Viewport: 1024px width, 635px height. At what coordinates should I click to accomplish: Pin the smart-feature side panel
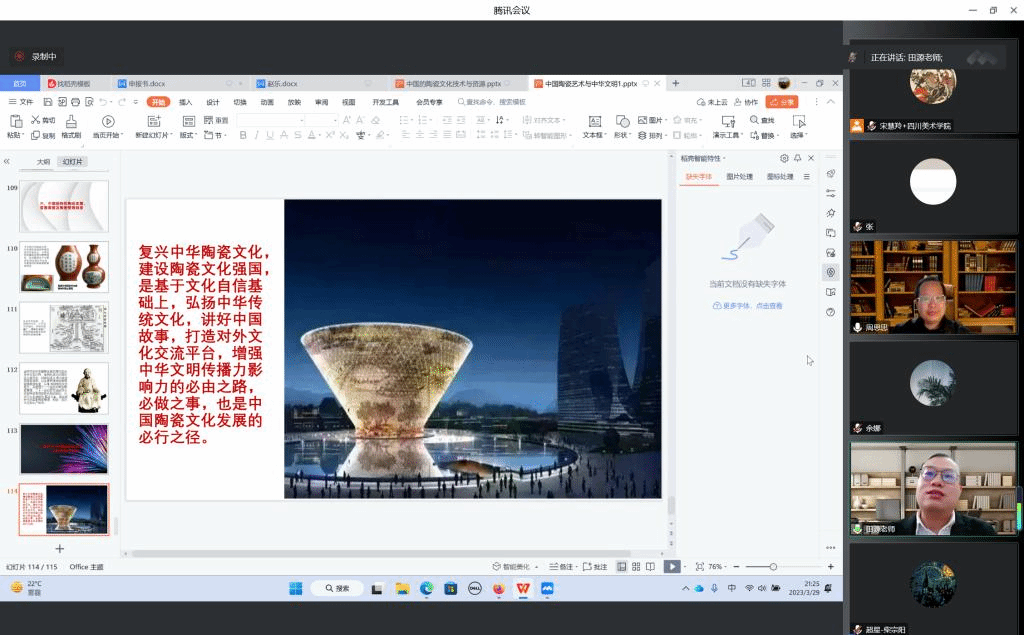(x=797, y=158)
